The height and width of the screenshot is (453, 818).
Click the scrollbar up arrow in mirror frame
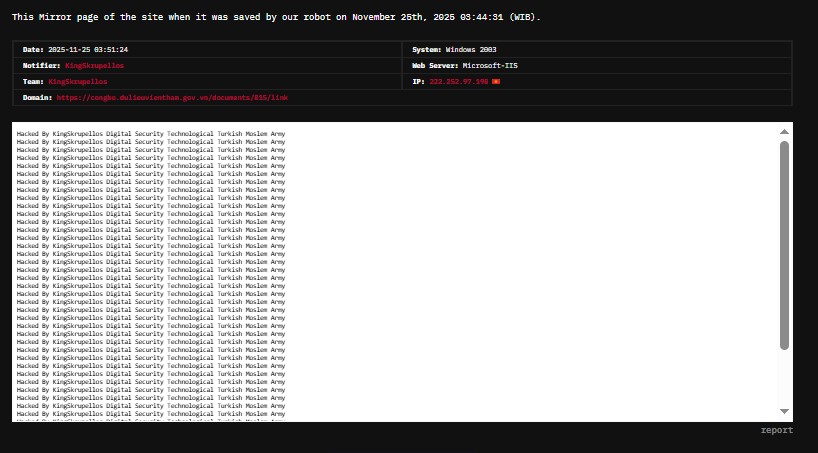[x=784, y=131]
